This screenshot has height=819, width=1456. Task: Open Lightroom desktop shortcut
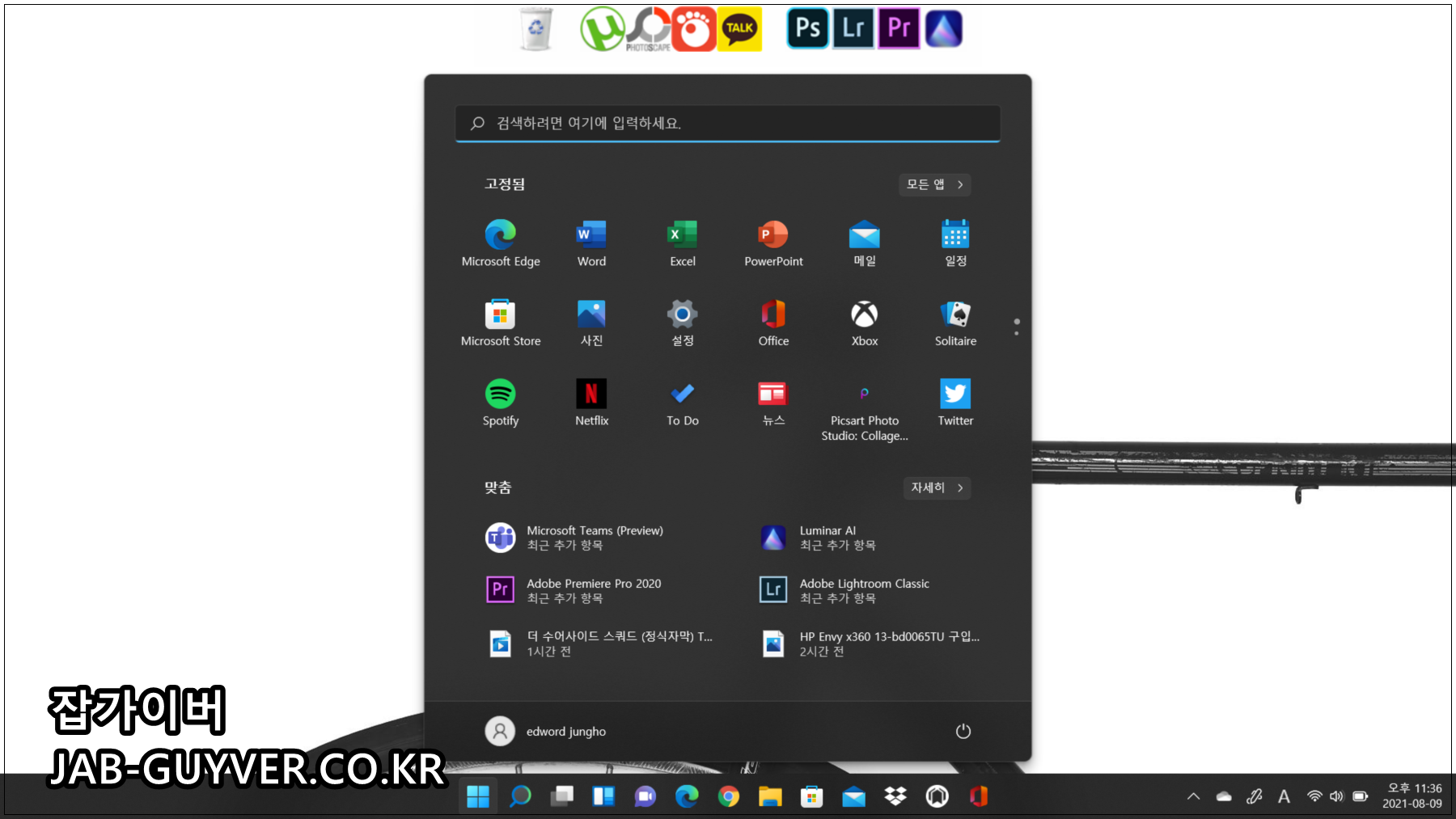pos(853,28)
